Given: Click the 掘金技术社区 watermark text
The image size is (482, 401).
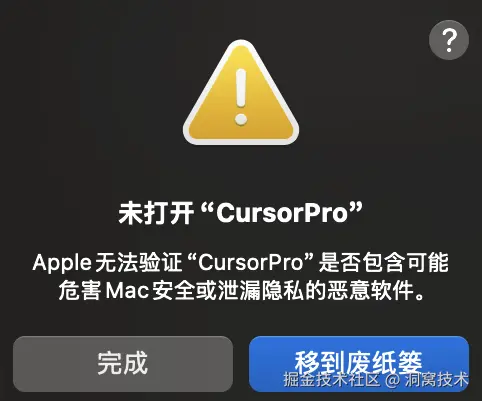Looking at the screenshot, I should click(332, 379).
